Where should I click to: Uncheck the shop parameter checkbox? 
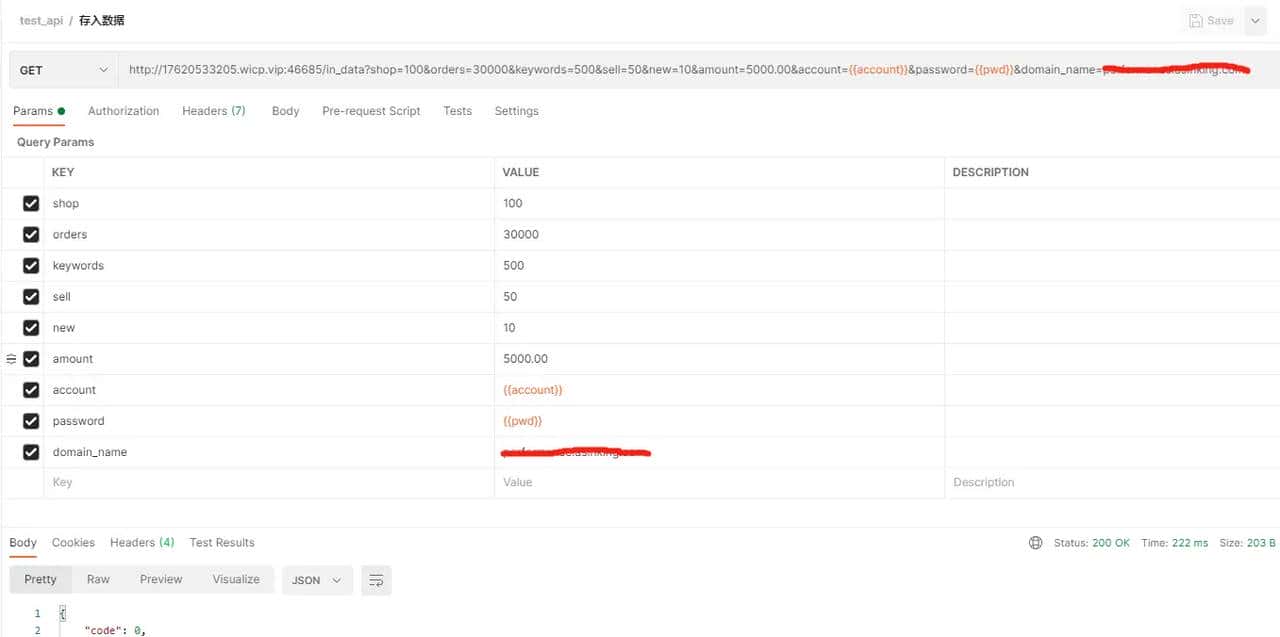pyautogui.click(x=31, y=204)
